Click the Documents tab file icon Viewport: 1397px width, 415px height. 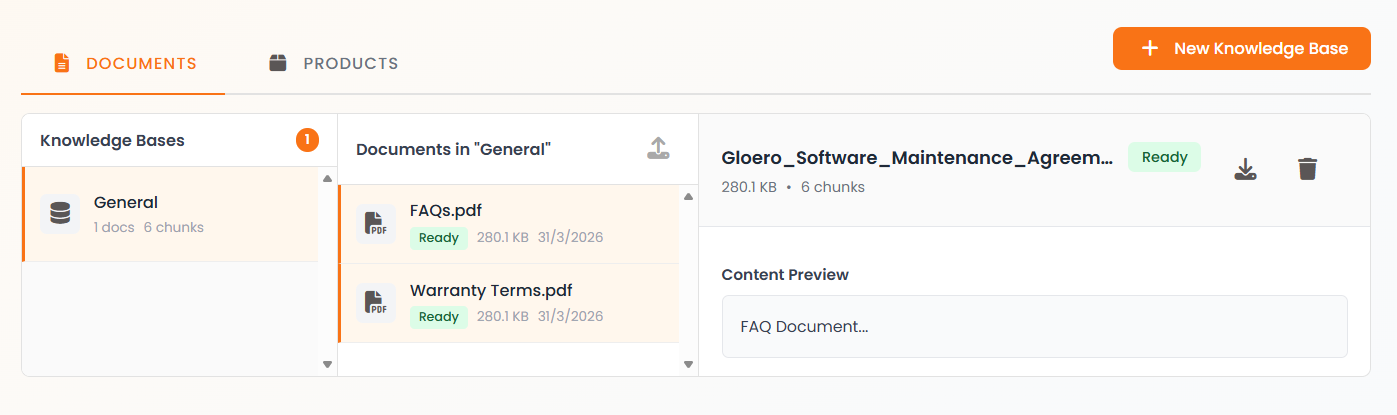tap(62, 63)
